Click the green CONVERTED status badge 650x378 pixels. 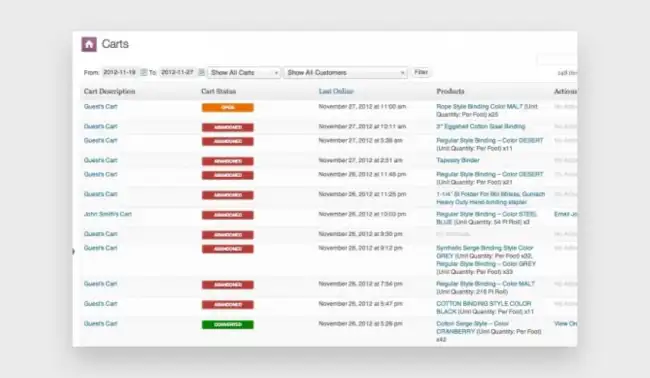point(228,325)
